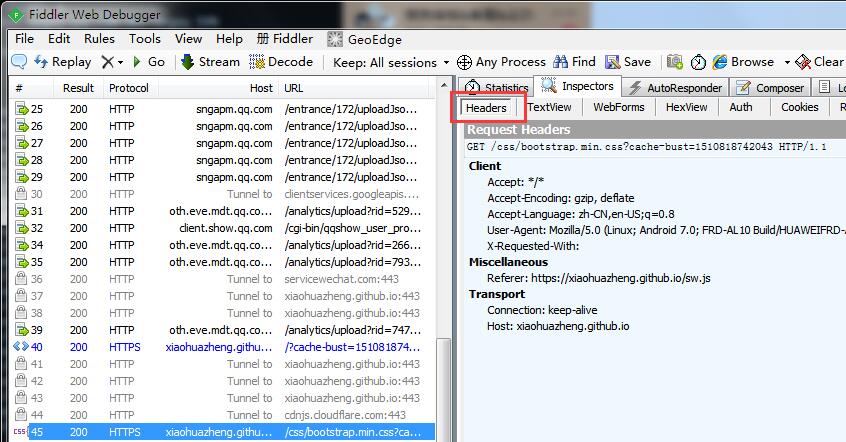Open the Fiddler menu item
This screenshot has width=846, height=442.
pos(285,39)
